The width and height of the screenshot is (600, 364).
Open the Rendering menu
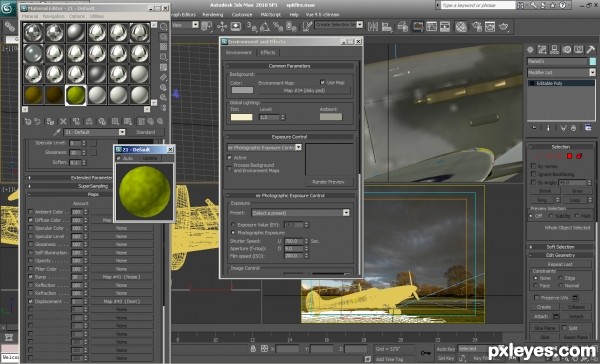point(212,15)
